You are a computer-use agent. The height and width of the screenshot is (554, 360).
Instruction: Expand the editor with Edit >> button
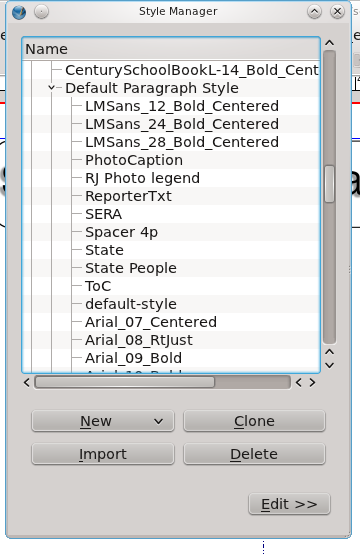coord(289,504)
